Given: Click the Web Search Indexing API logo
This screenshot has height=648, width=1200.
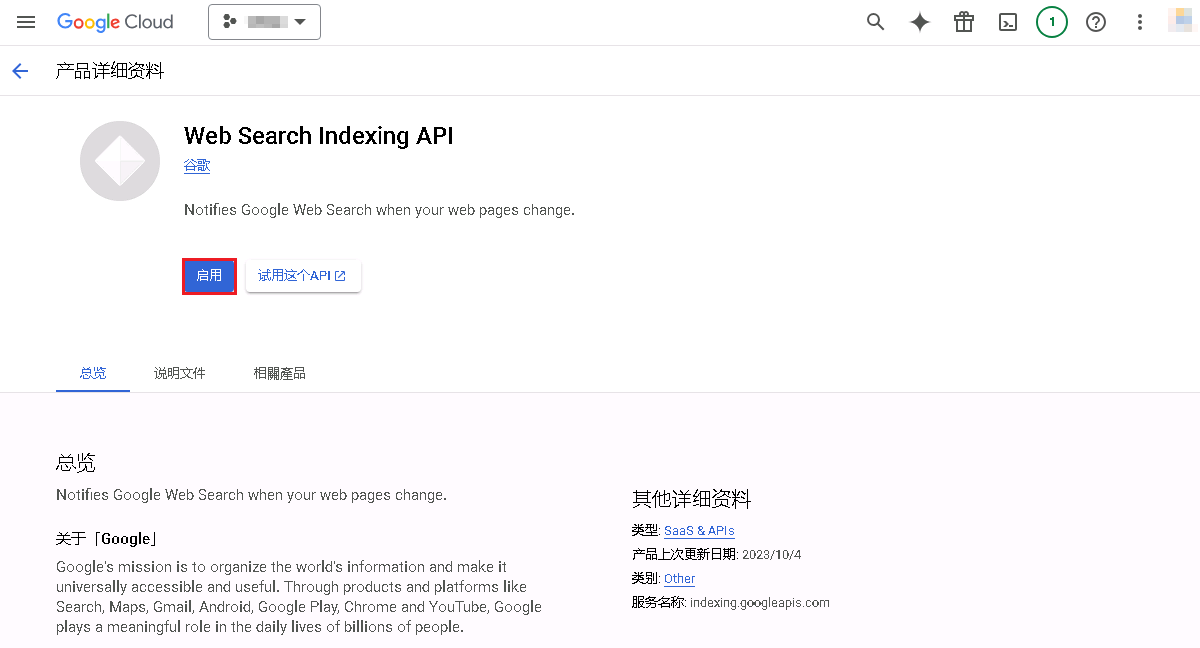Looking at the screenshot, I should [120, 161].
